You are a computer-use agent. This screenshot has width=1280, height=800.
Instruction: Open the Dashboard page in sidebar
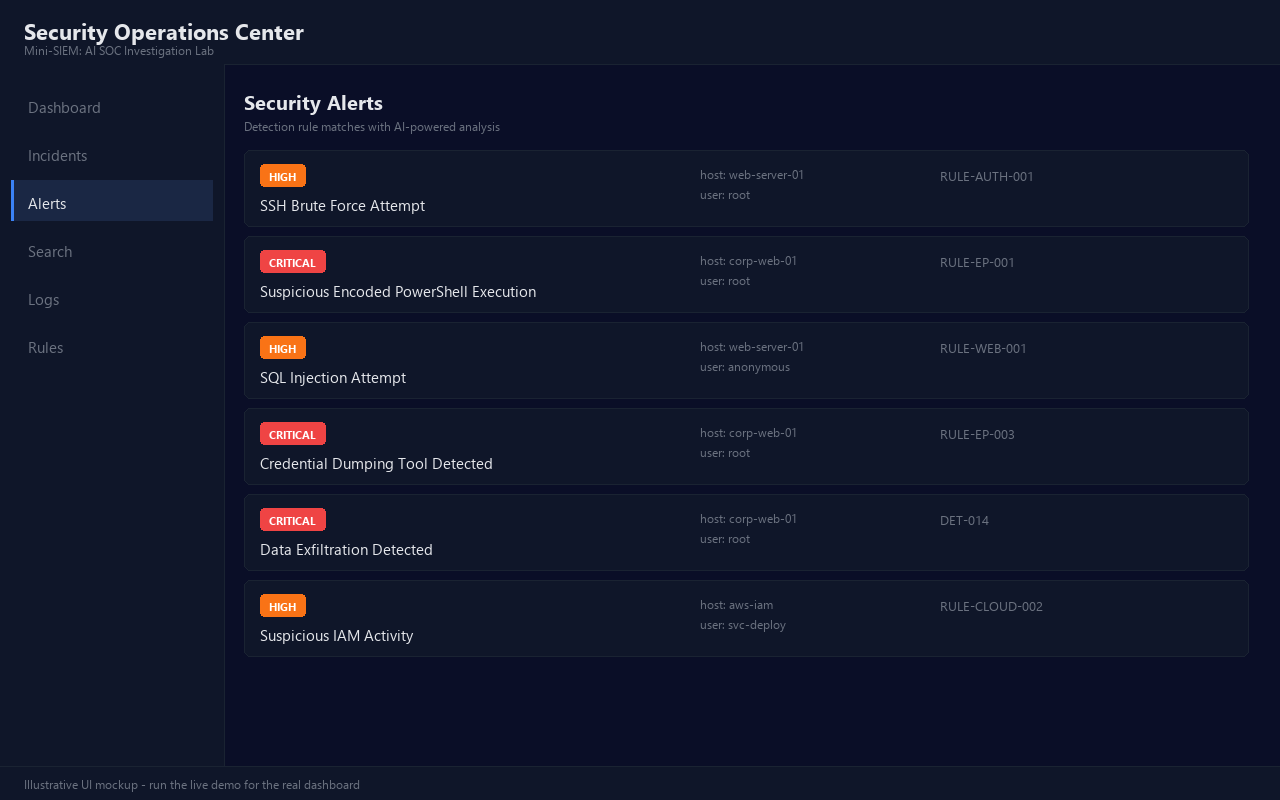(x=112, y=108)
